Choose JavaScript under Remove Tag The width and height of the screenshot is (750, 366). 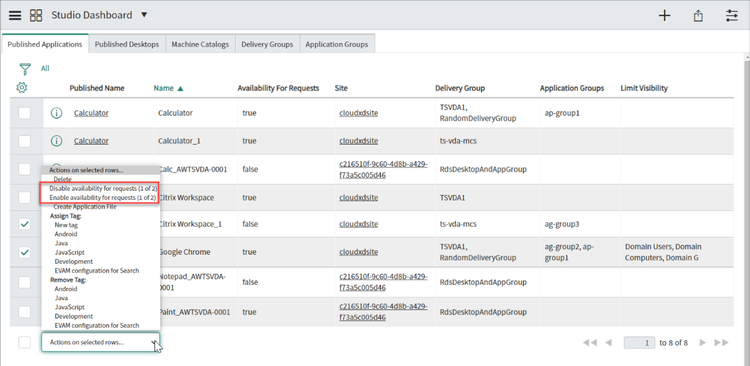(x=70, y=307)
